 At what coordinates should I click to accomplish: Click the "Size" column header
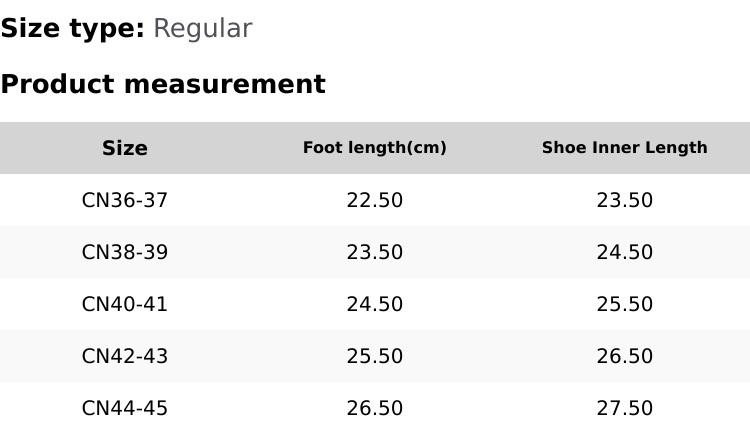point(125,148)
